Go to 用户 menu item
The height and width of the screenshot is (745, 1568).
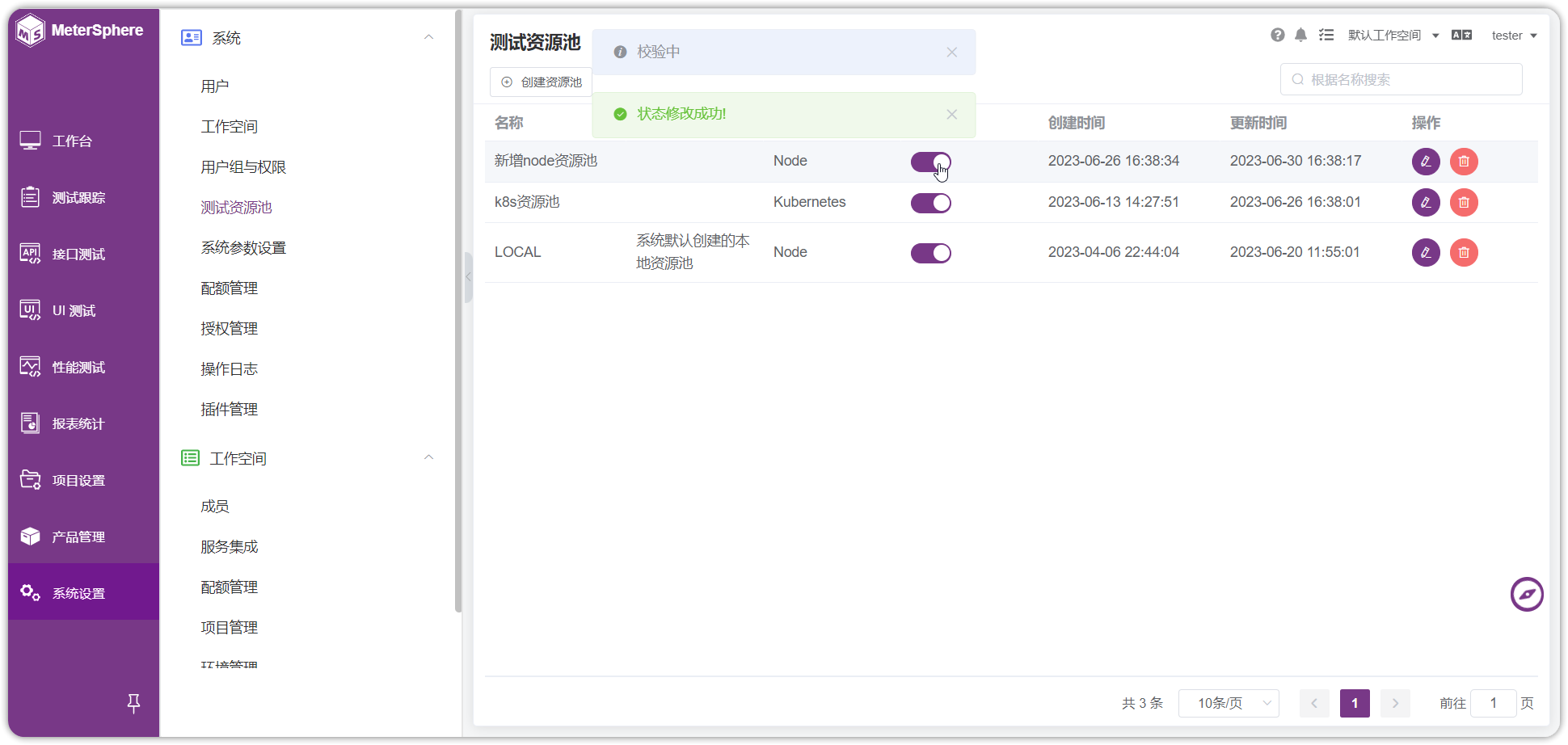pos(214,86)
